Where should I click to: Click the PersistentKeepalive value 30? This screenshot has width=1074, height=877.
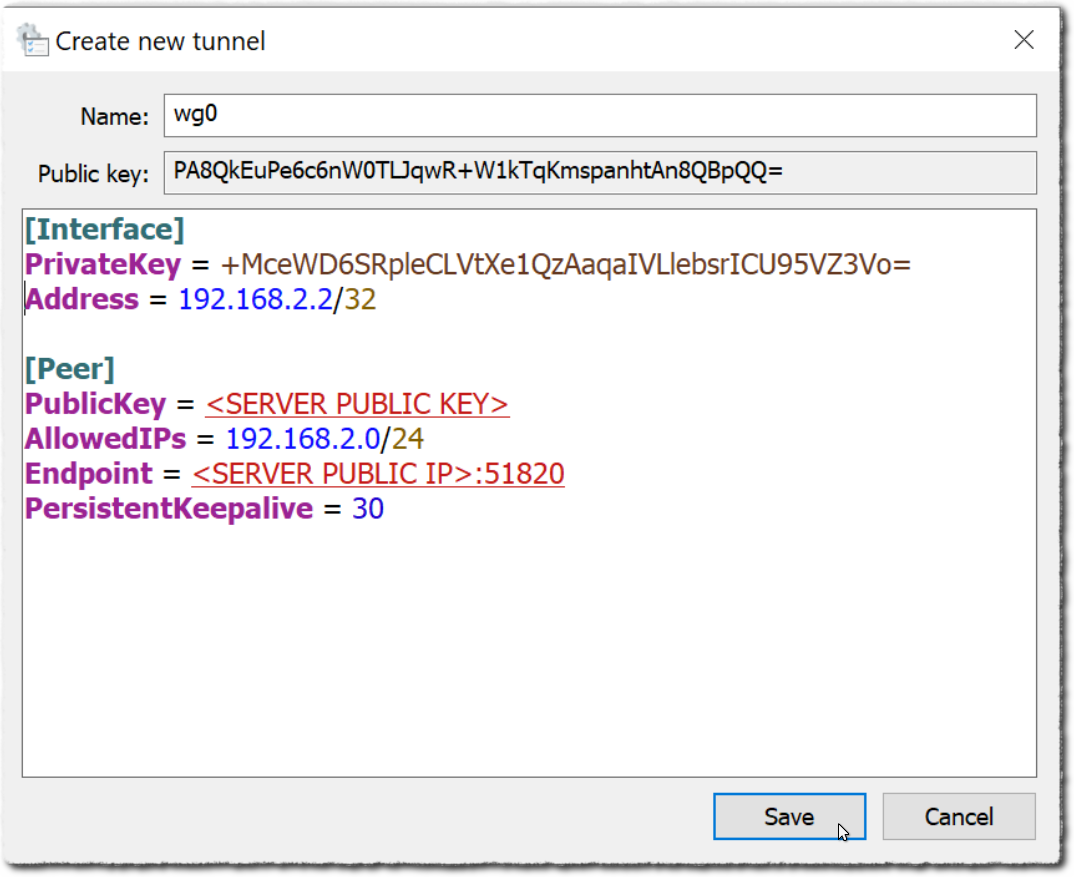pyautogui.click(x=368, y=509)
